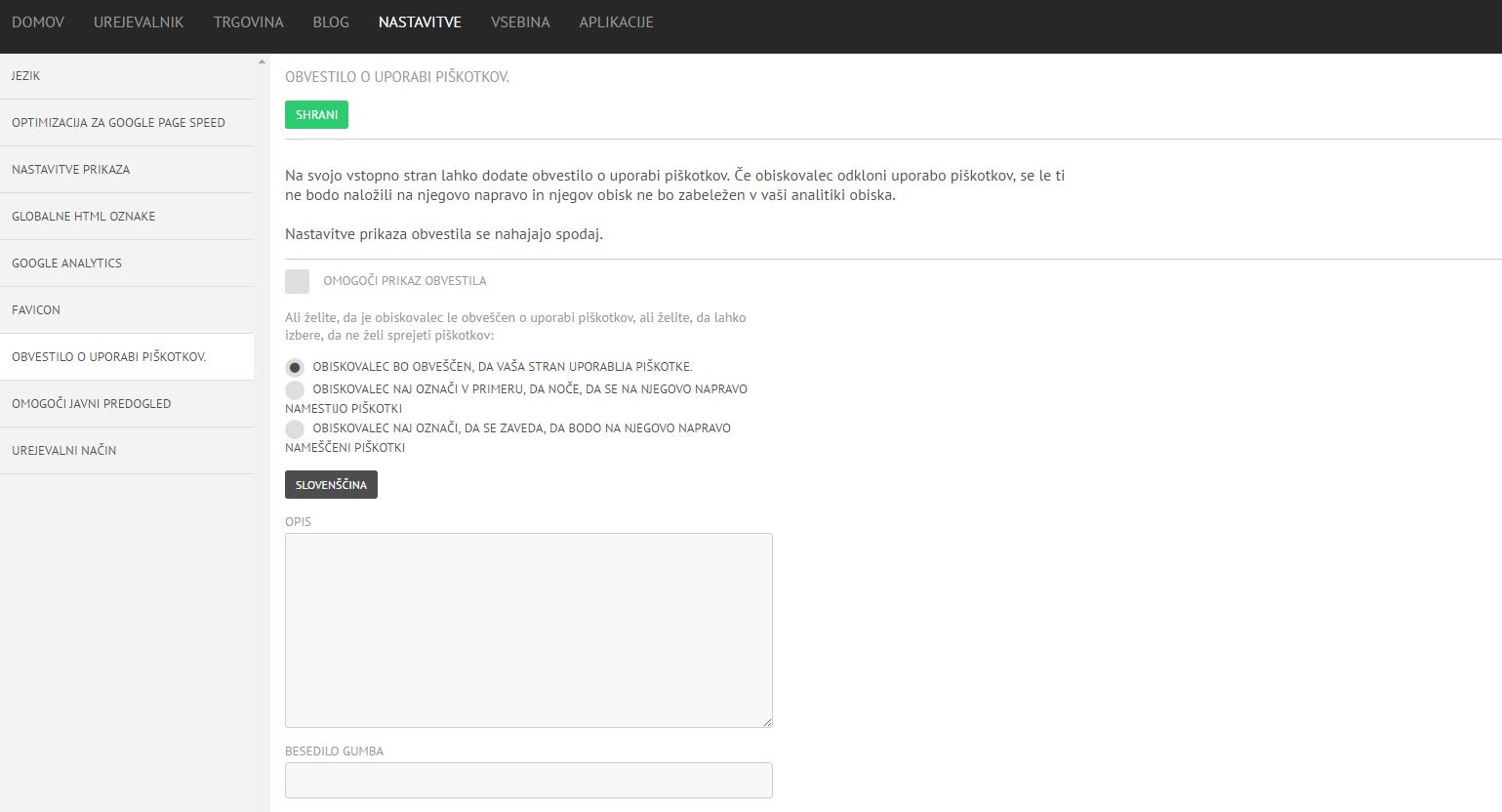Image resolution: width=1502 pixels, height=812 pixels.
Task: Open Optimizacija za Google Page Speed
Action: [x=127, y=123]
